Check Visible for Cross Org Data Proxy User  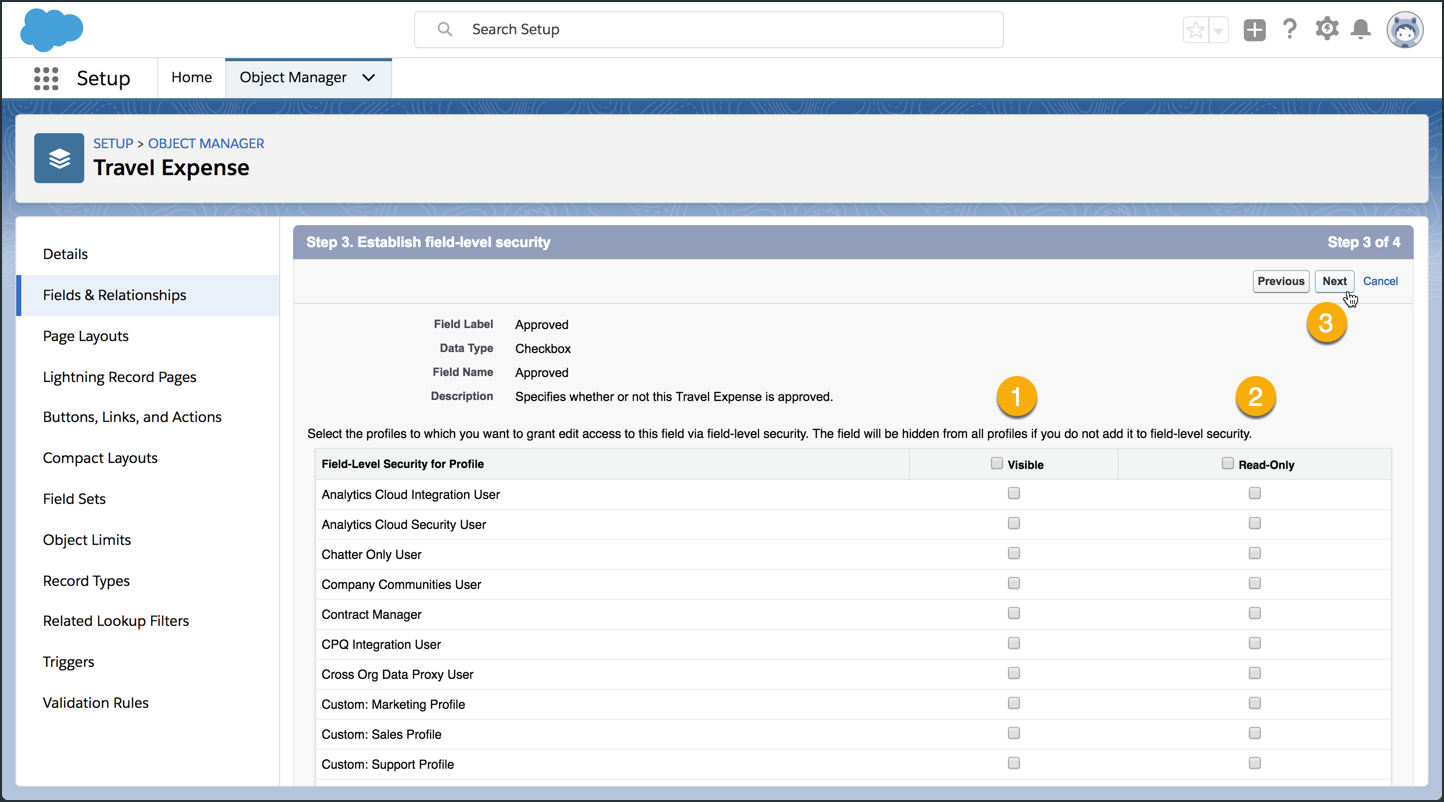(1014, 673)
